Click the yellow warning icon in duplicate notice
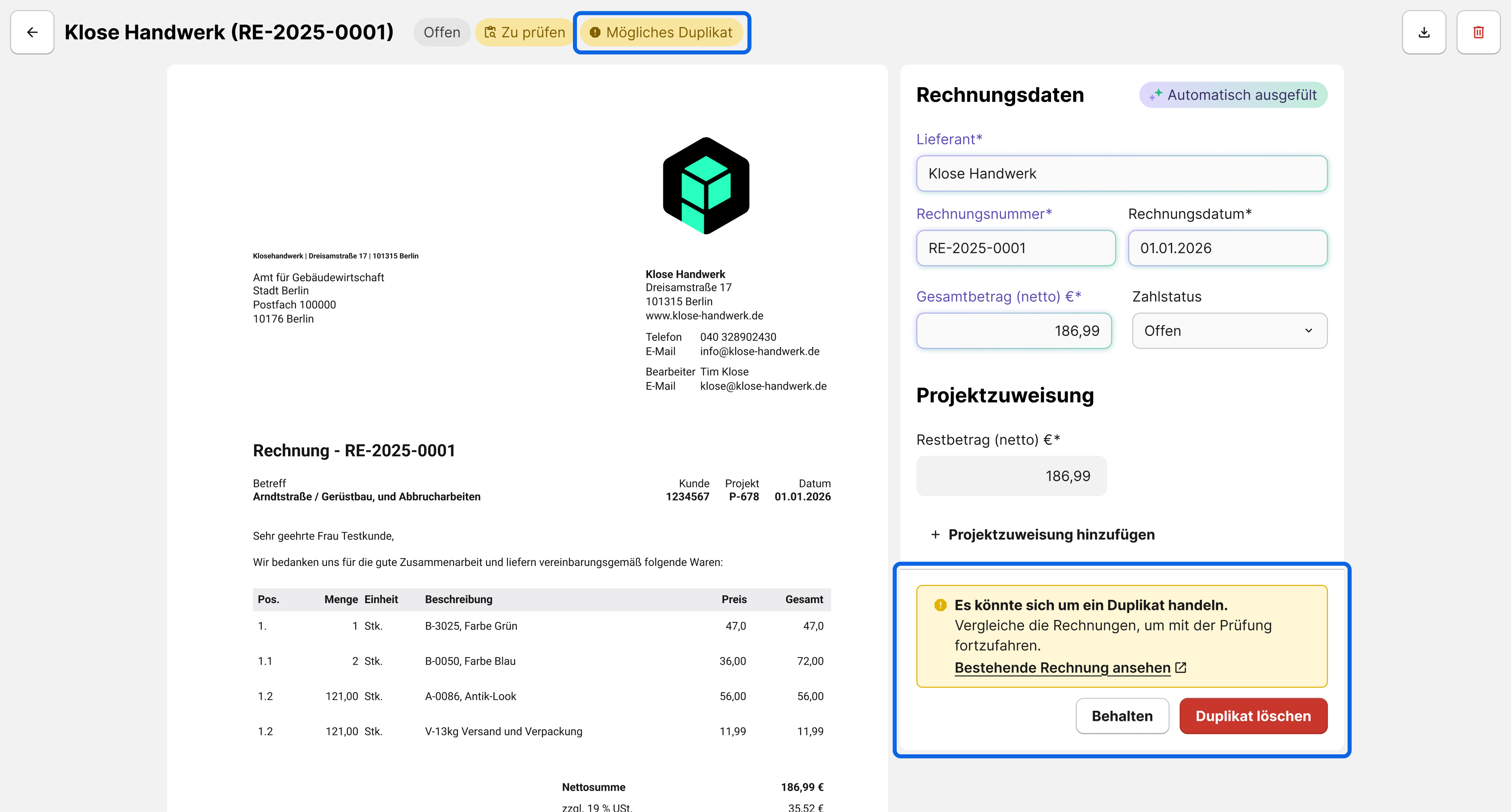The height and width of the screenshot is (812, 1511). pyautogui.click(x=940, y=605)
